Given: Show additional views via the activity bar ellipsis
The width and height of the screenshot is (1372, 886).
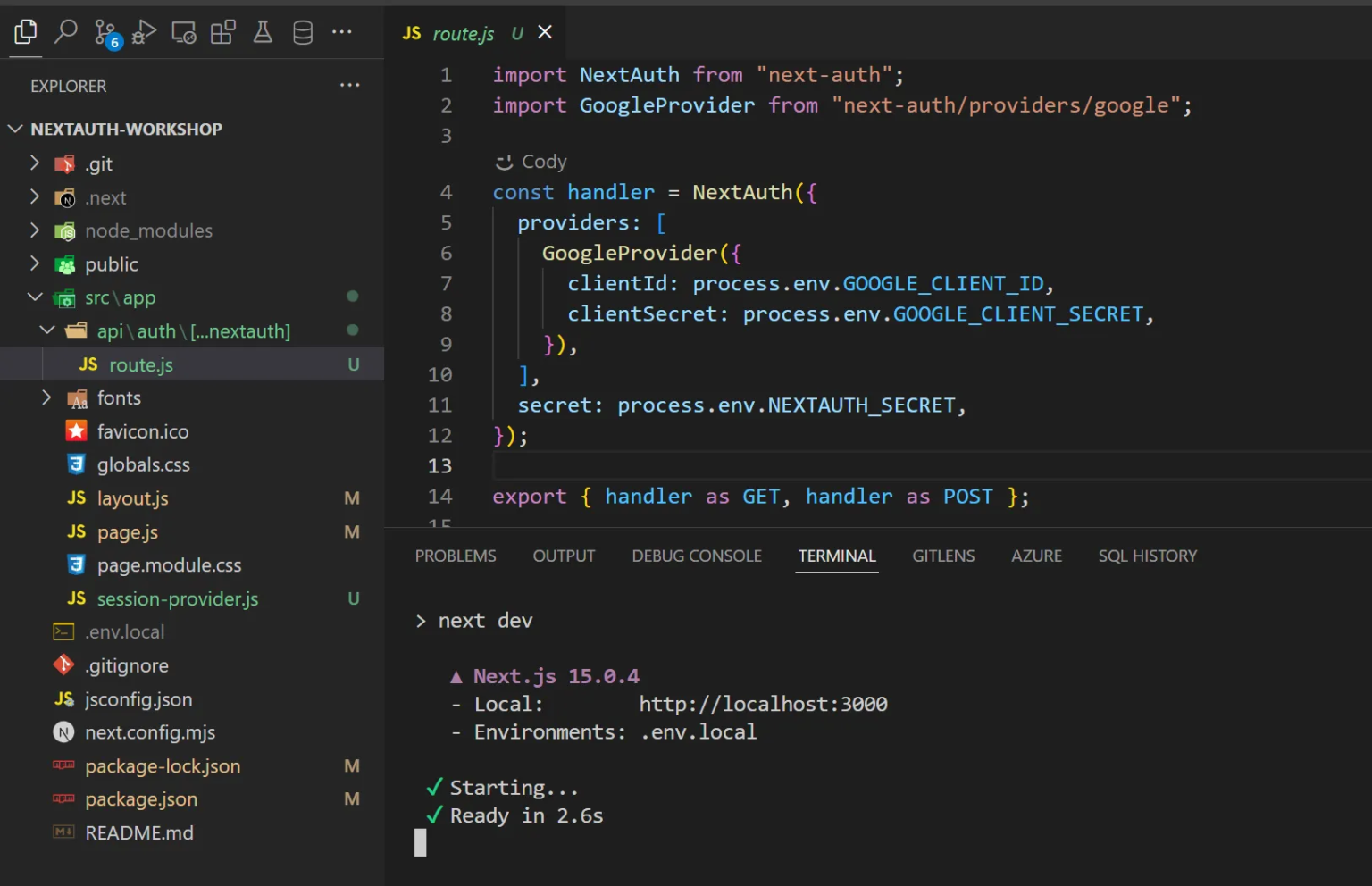Looking at the screenshot, I should [342, 31].
